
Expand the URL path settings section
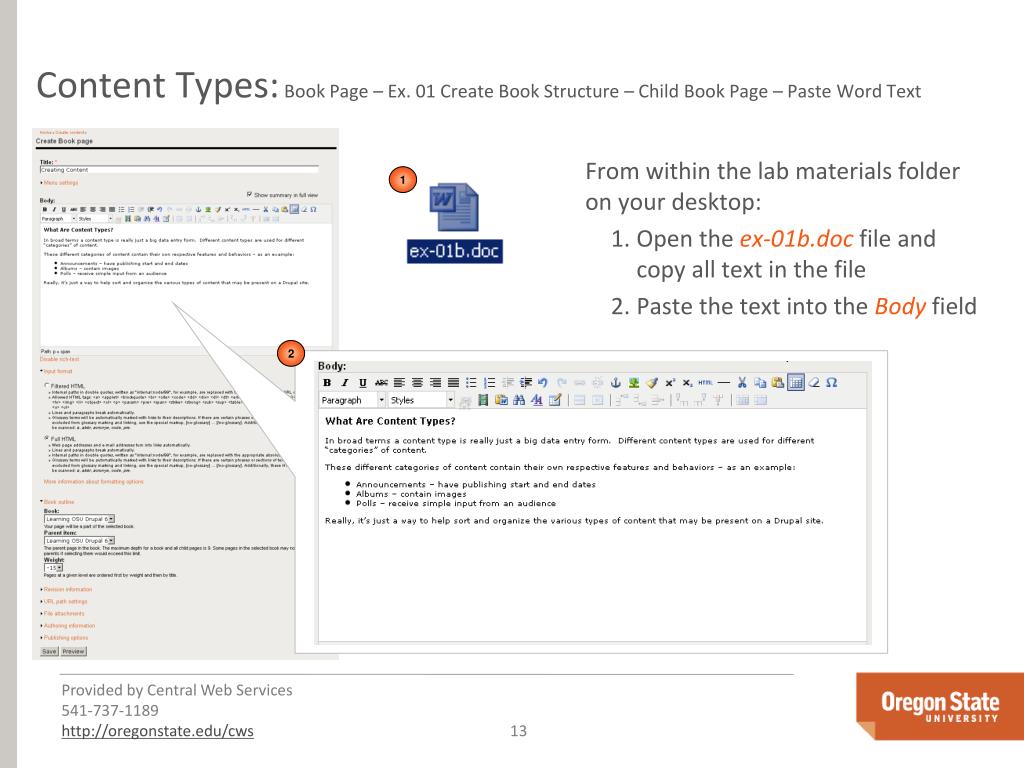(65, 601)
